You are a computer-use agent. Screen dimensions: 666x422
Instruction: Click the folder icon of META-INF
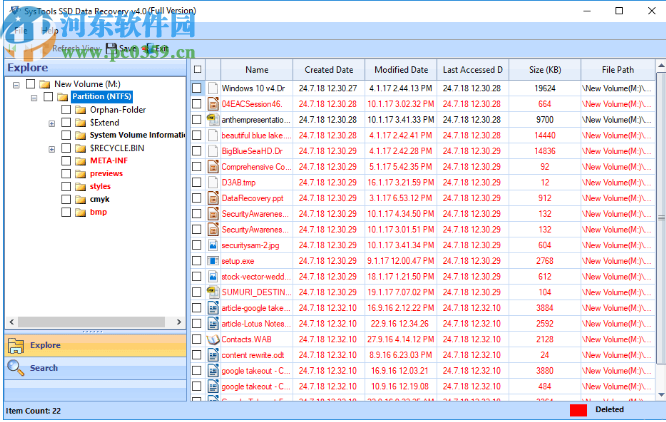click(81, 161)
